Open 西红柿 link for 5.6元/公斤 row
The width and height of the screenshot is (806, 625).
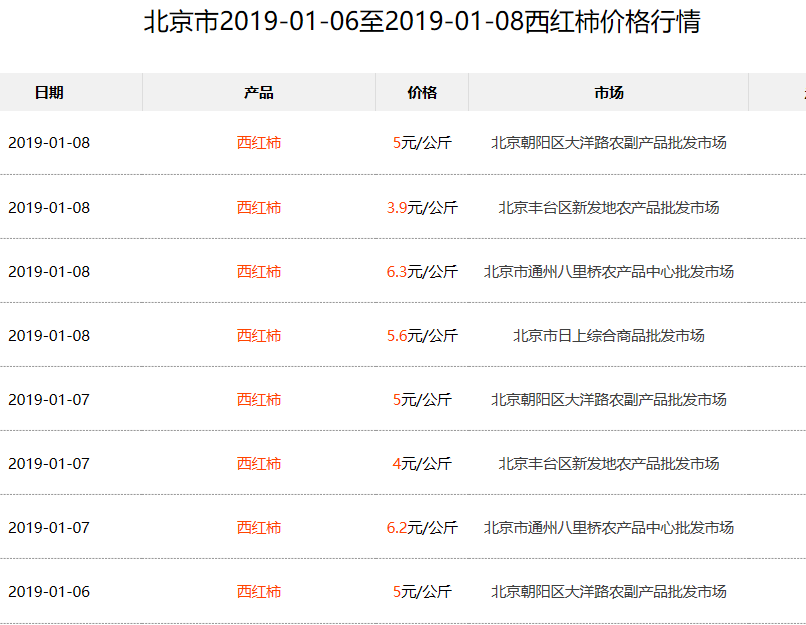coord(259,336)
